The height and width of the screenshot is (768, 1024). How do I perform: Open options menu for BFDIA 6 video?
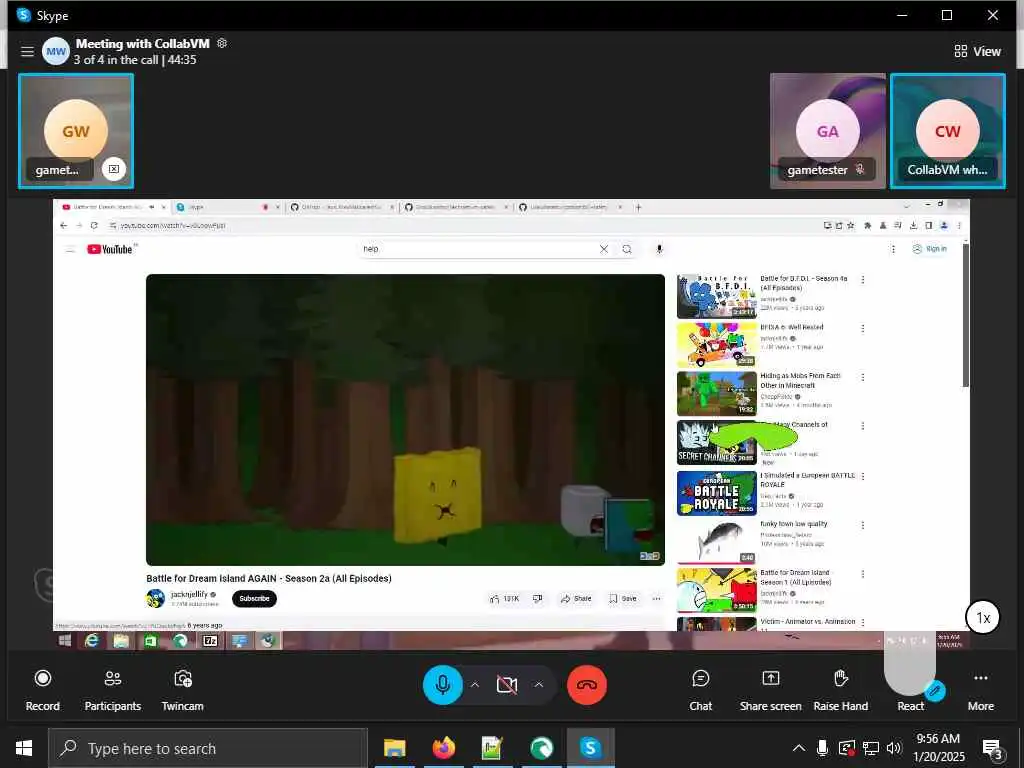coord(863,328)
